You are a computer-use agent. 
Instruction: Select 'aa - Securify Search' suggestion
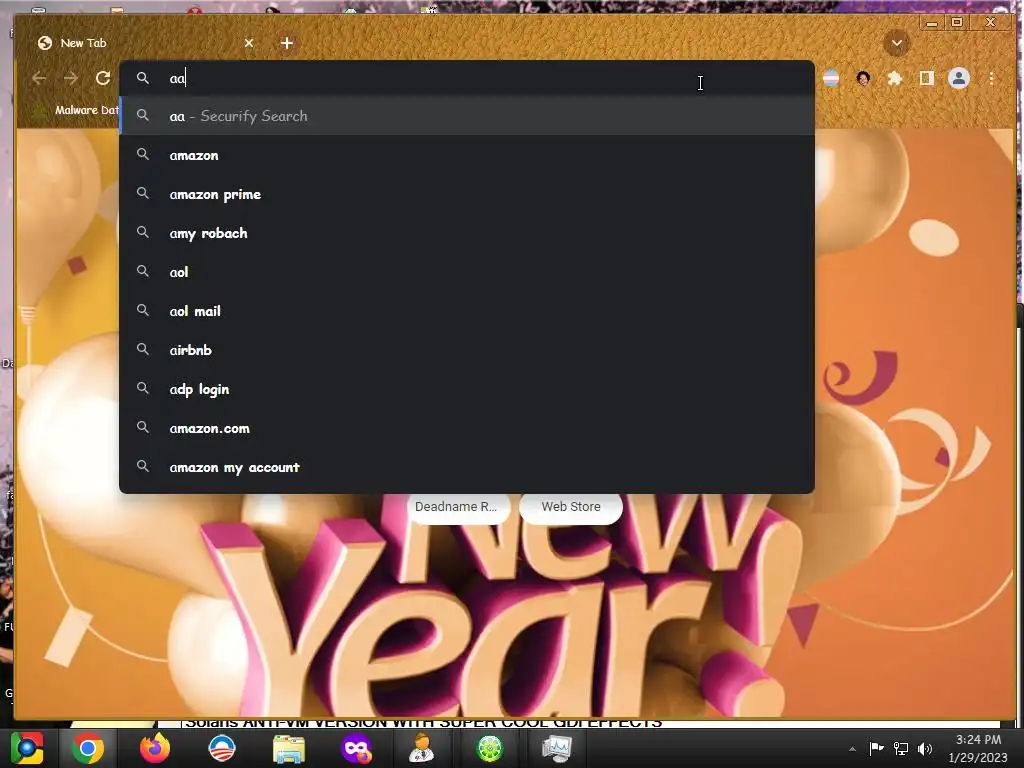pyautogui.click(x=467, y=116)
